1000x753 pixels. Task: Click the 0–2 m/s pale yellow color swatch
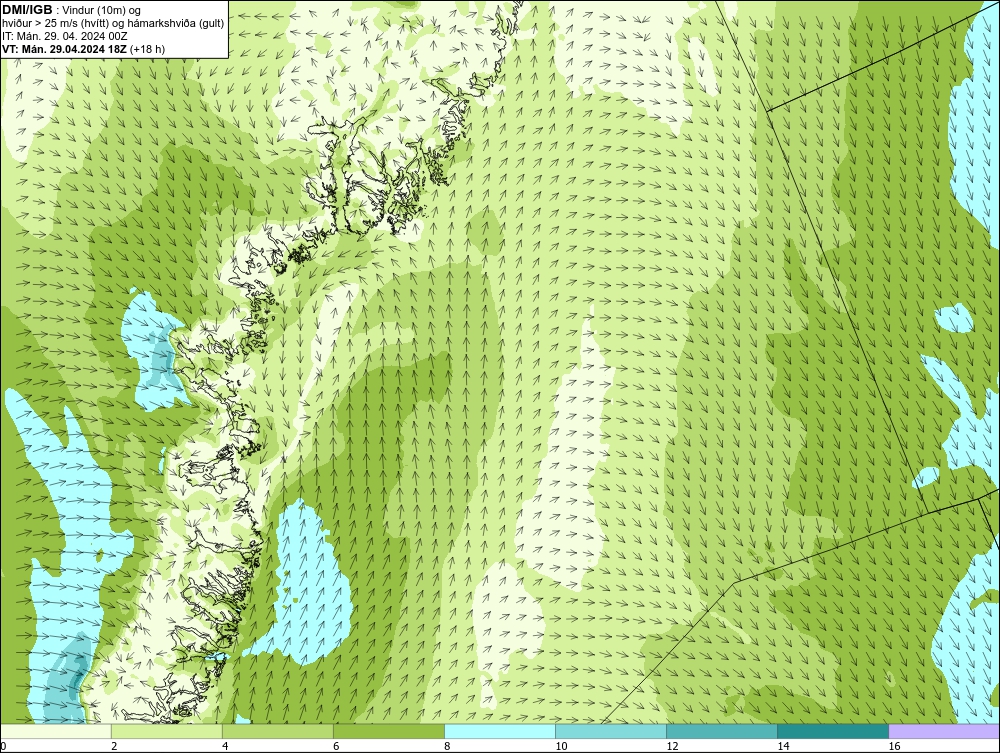pos(55,731)
